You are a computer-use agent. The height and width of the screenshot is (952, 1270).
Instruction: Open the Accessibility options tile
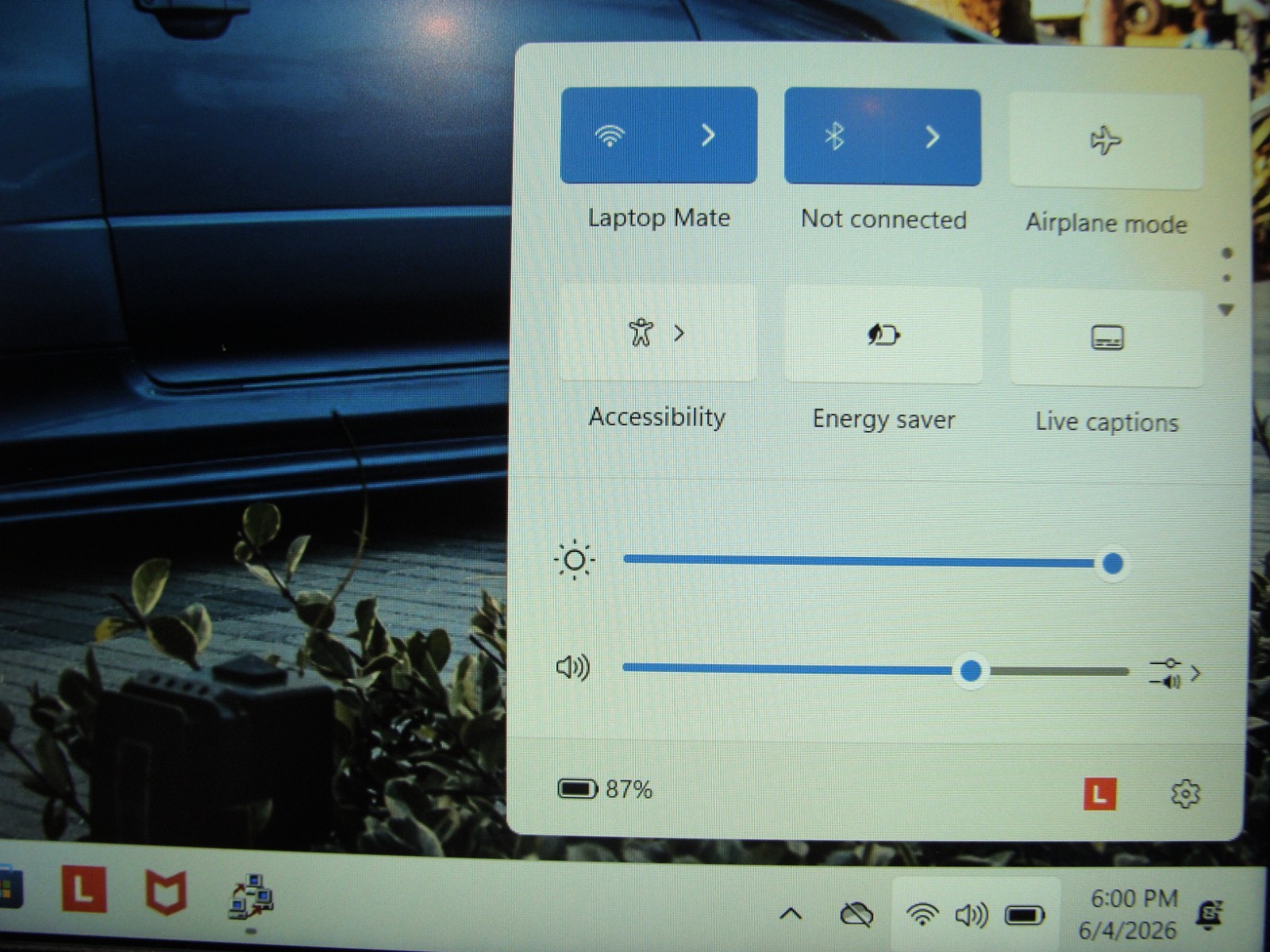pyautogui.click(x=657, y=332)
